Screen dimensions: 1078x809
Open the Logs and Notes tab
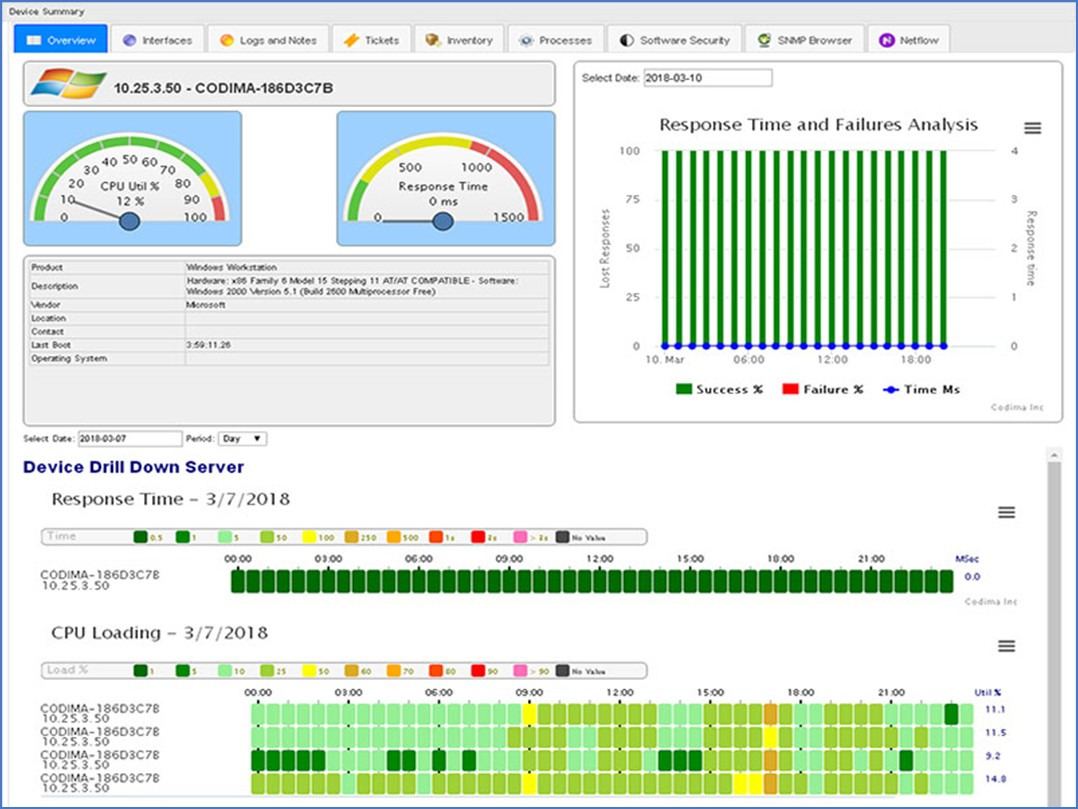(268, 40)
